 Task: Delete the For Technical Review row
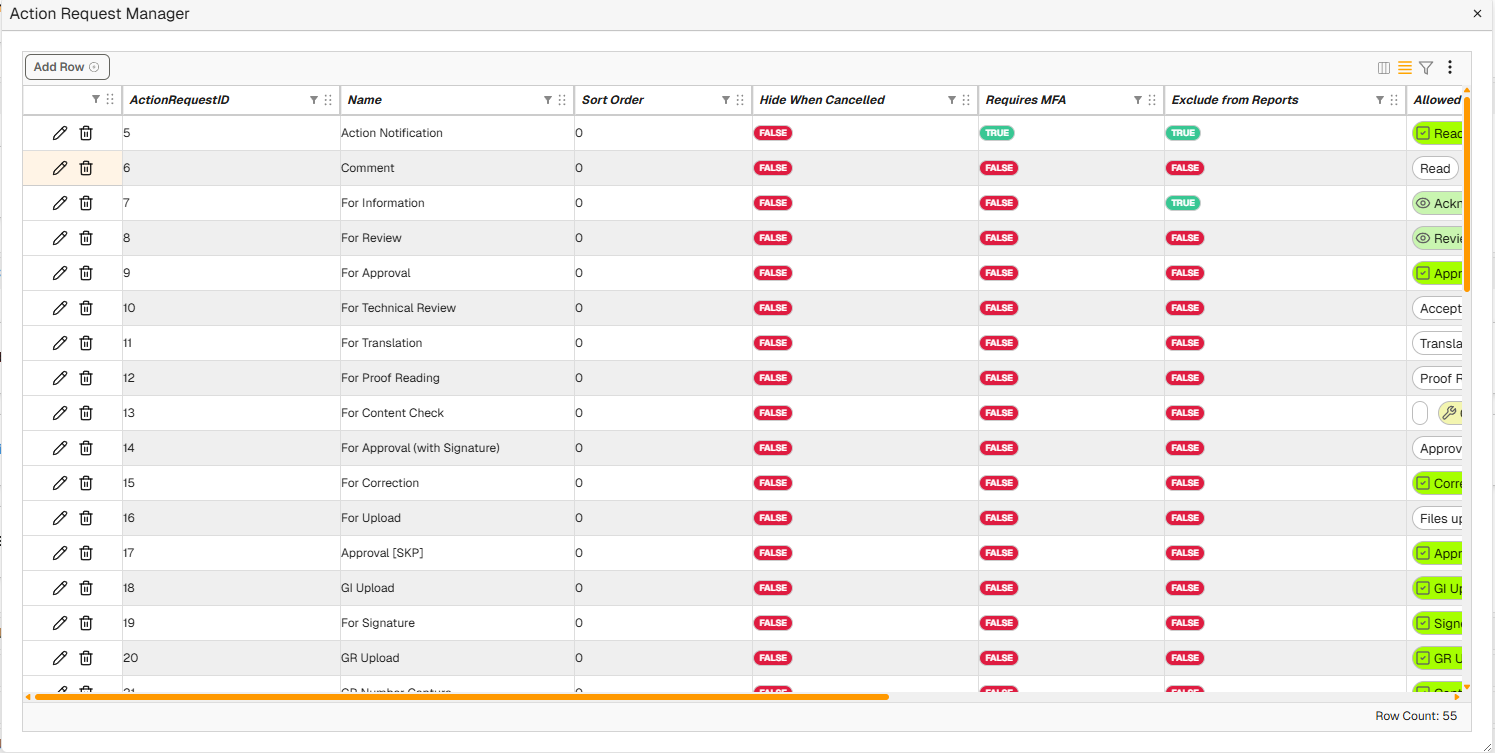tap(86, 308)
